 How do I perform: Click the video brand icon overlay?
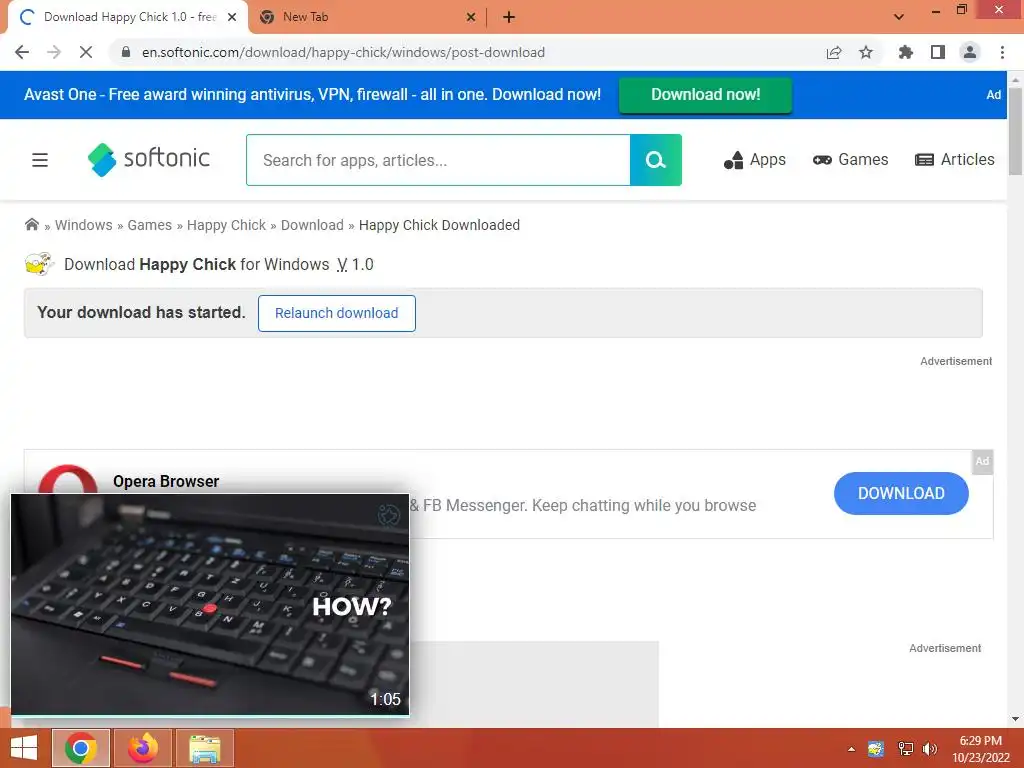click(389, 515)
